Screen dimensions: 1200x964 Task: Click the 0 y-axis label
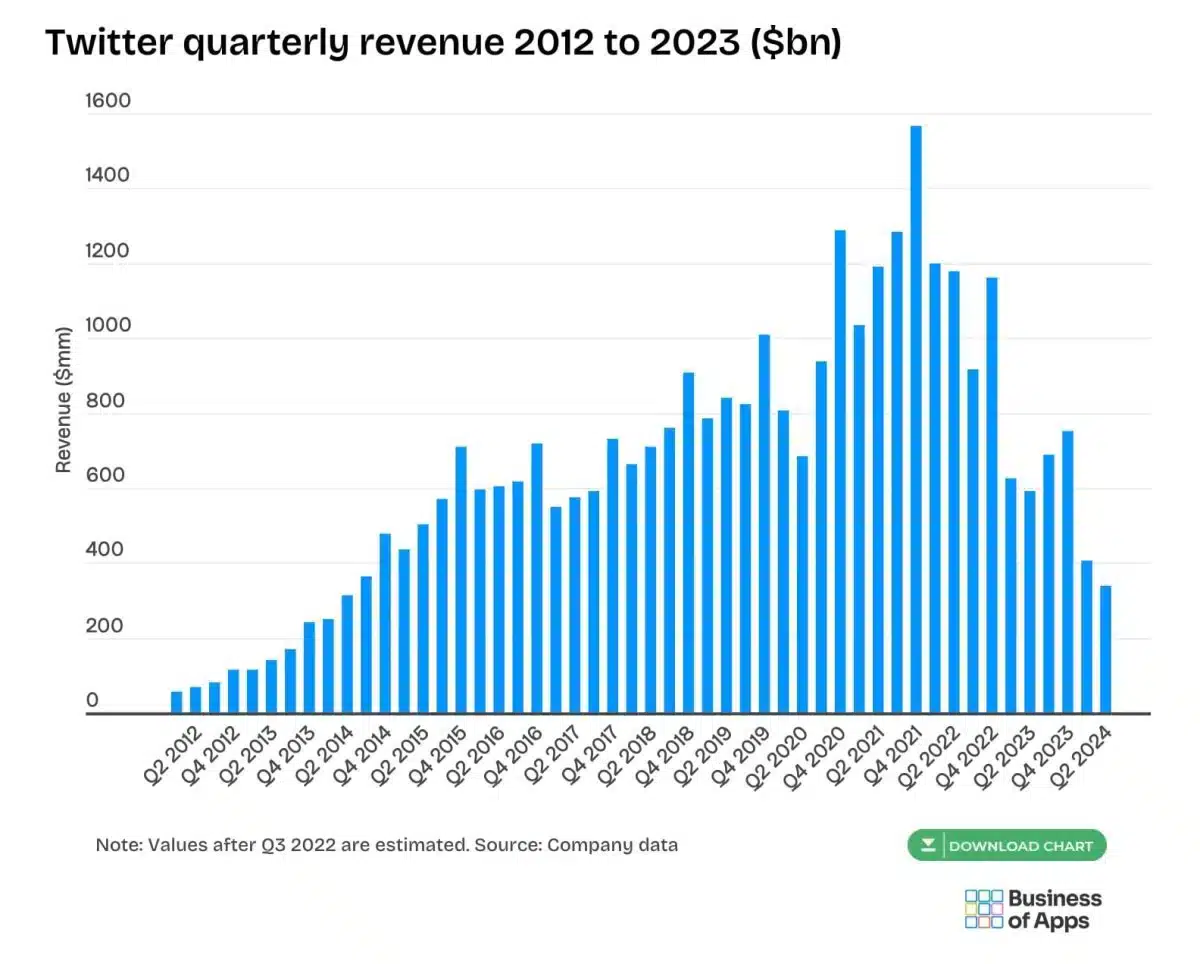click(92, 701)
